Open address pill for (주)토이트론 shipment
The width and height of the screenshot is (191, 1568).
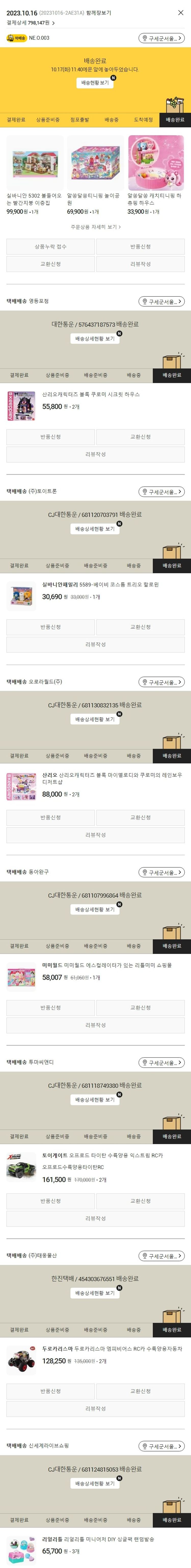pyautogui.click(x=161, y=491)
